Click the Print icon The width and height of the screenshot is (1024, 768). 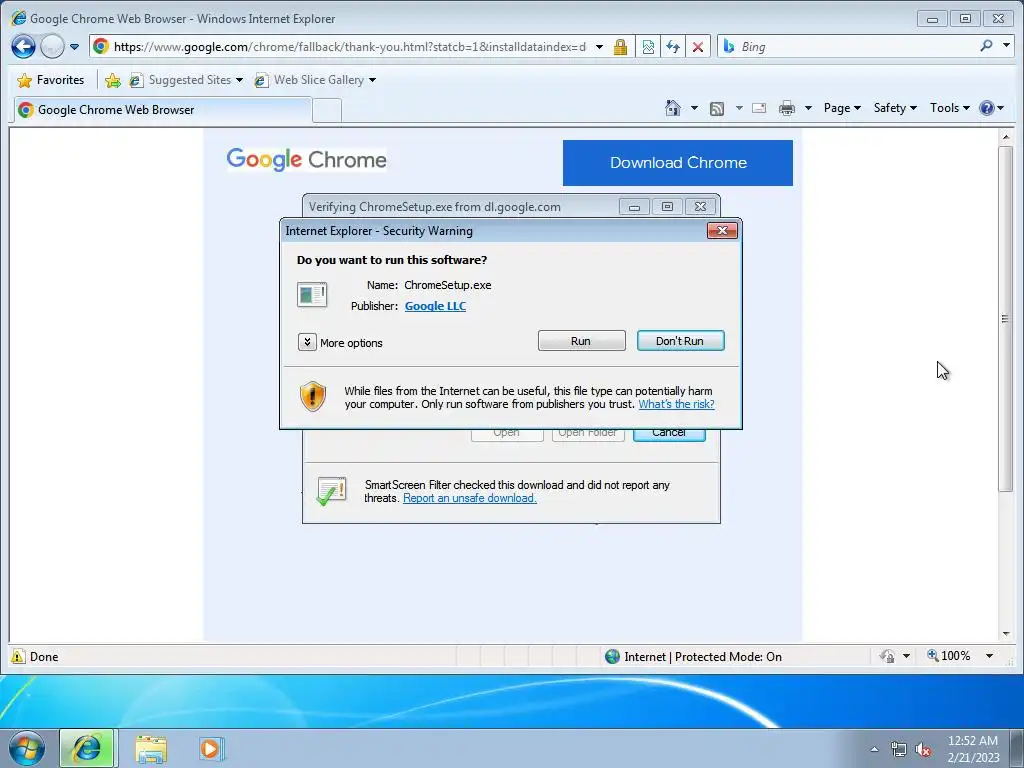[x=787, y=108]
